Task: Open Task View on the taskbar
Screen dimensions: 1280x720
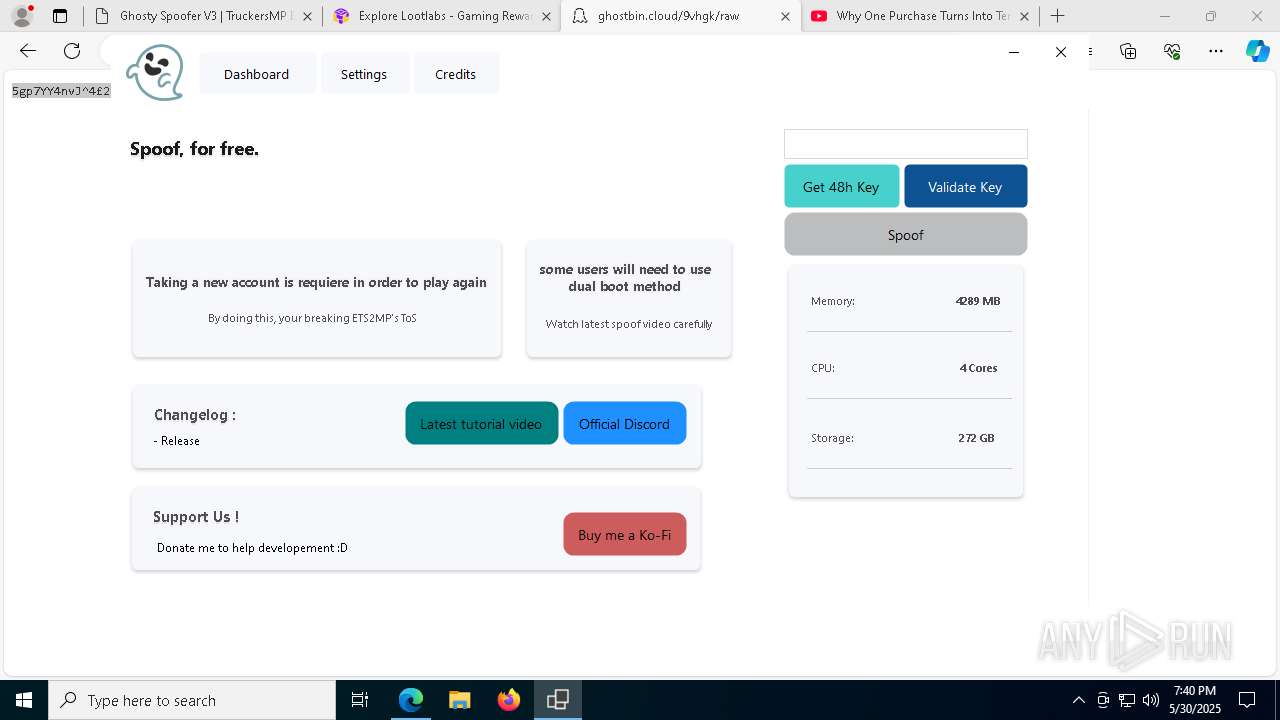Action: click(360, 700)
